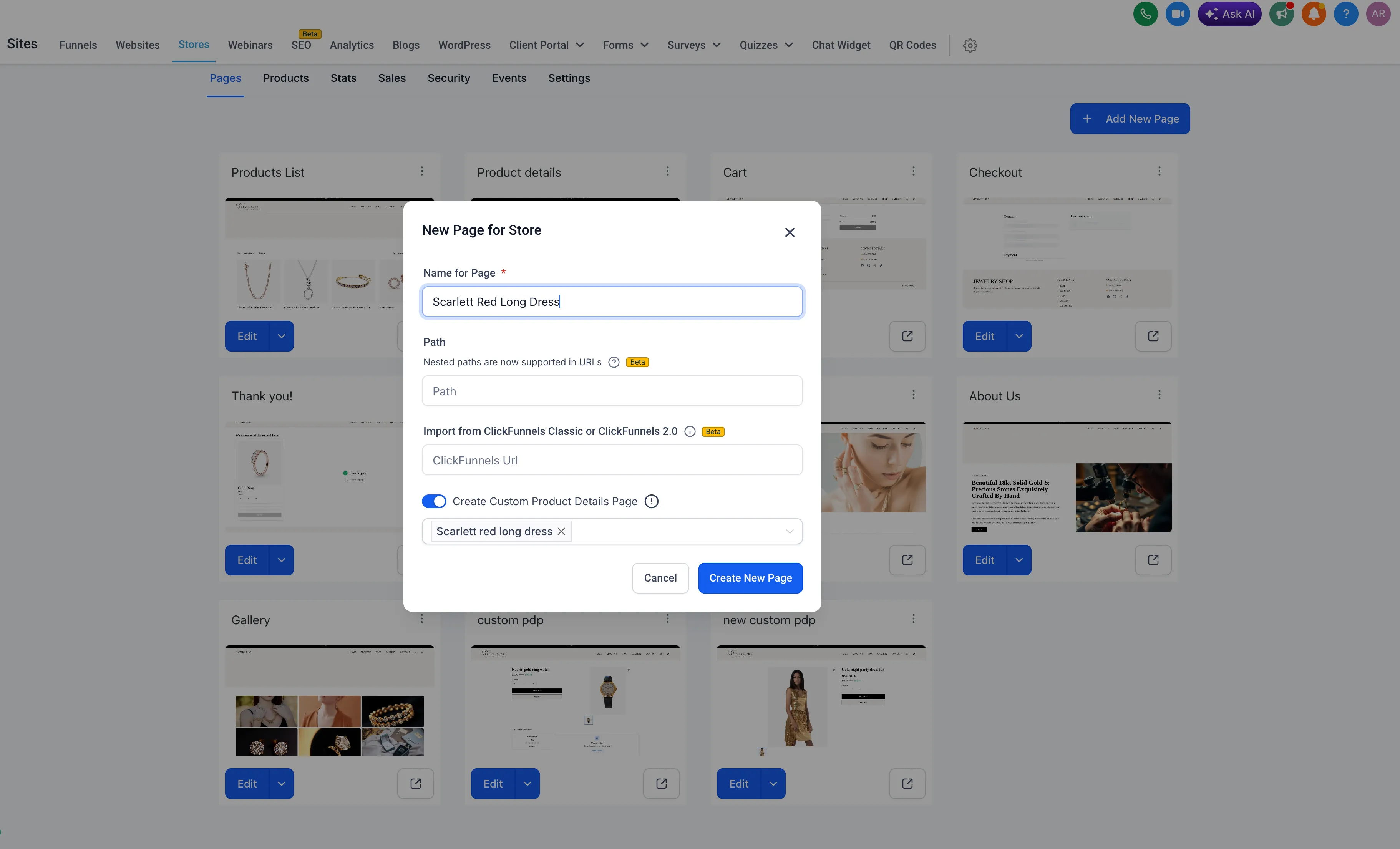Open the AR profile avatar
1400x849 pixels.
(x=1378, y=14)
